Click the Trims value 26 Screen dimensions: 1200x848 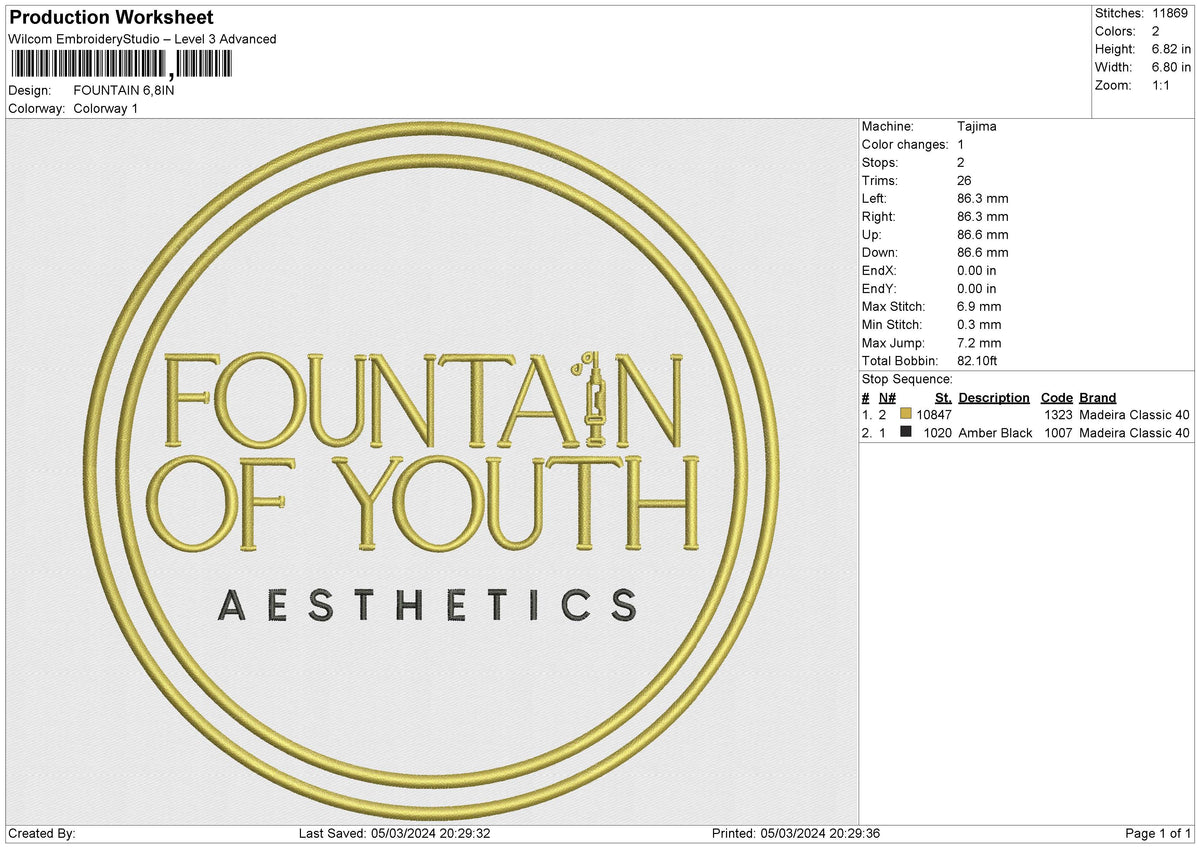(x=964, y=180)
